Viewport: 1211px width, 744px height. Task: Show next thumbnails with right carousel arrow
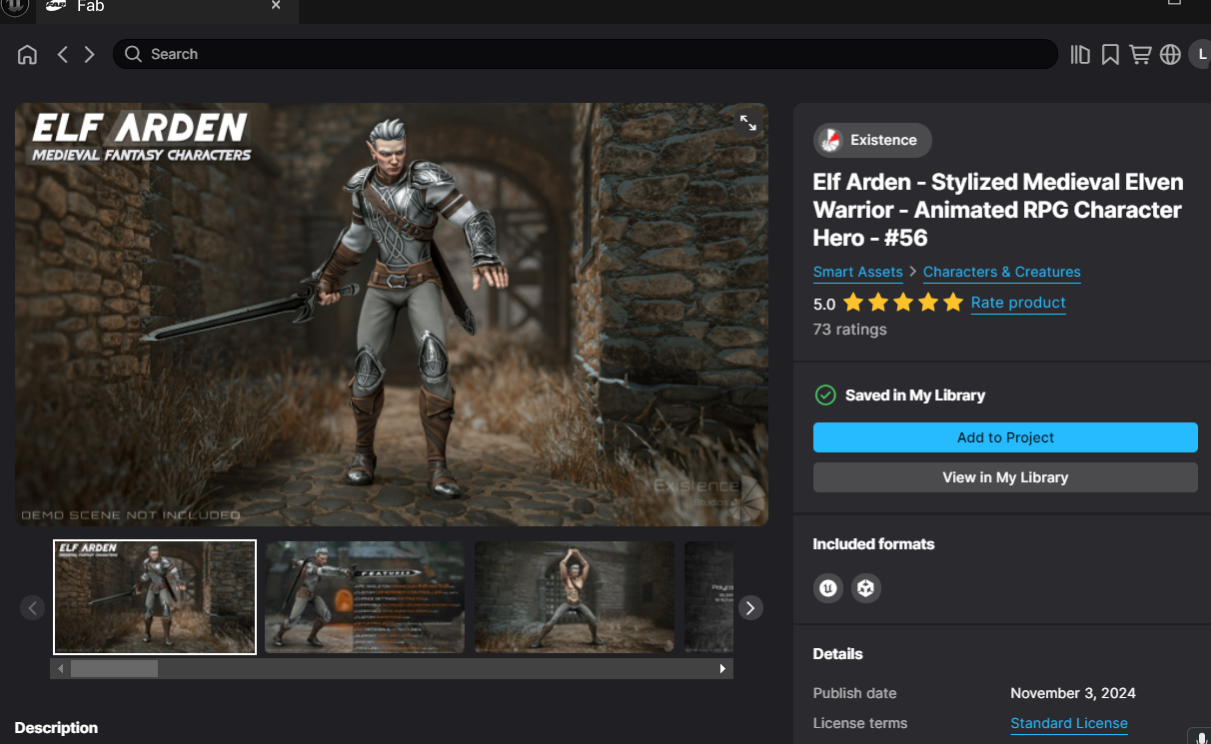(751, 607)
